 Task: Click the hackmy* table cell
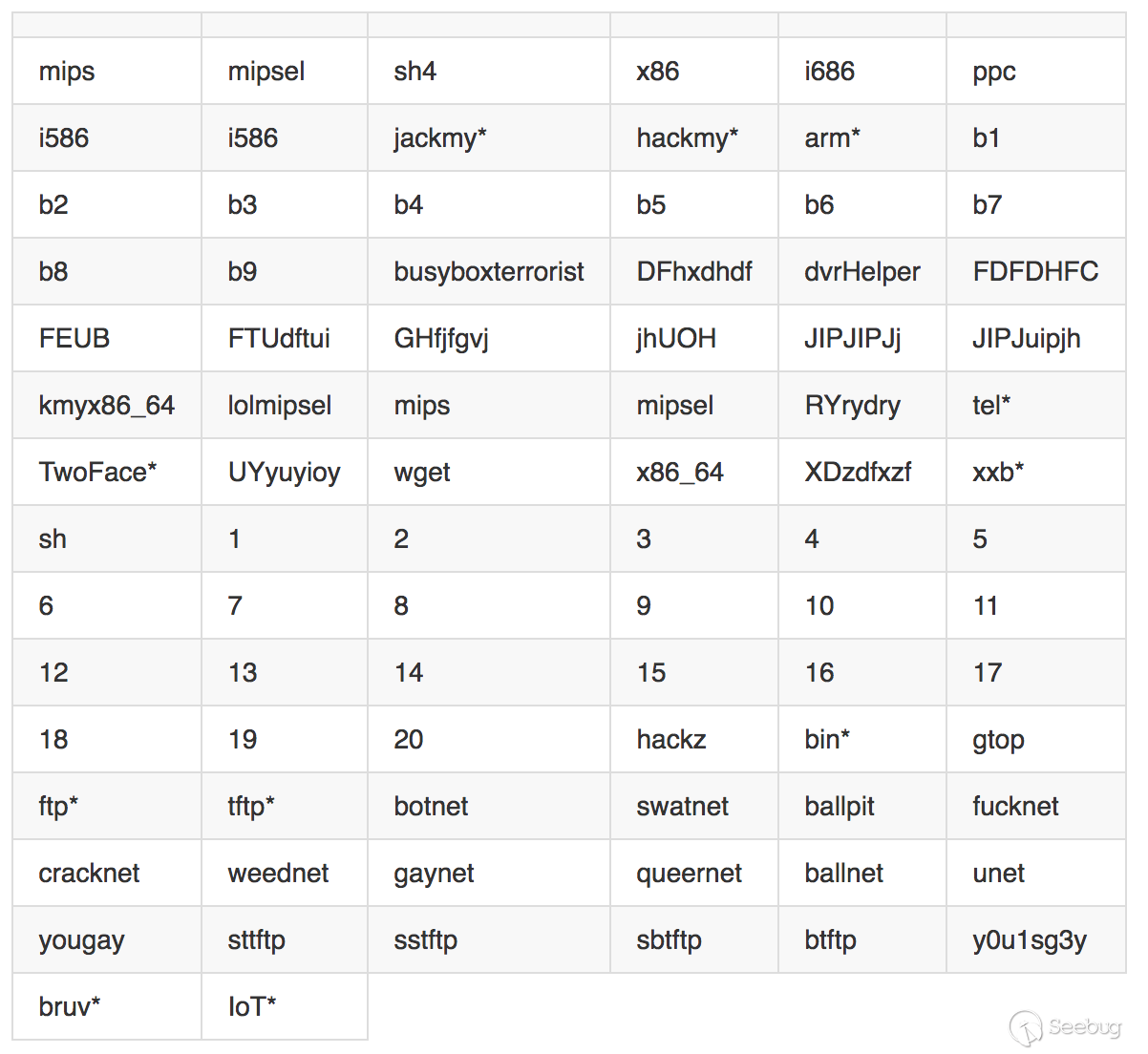[687, 138]
